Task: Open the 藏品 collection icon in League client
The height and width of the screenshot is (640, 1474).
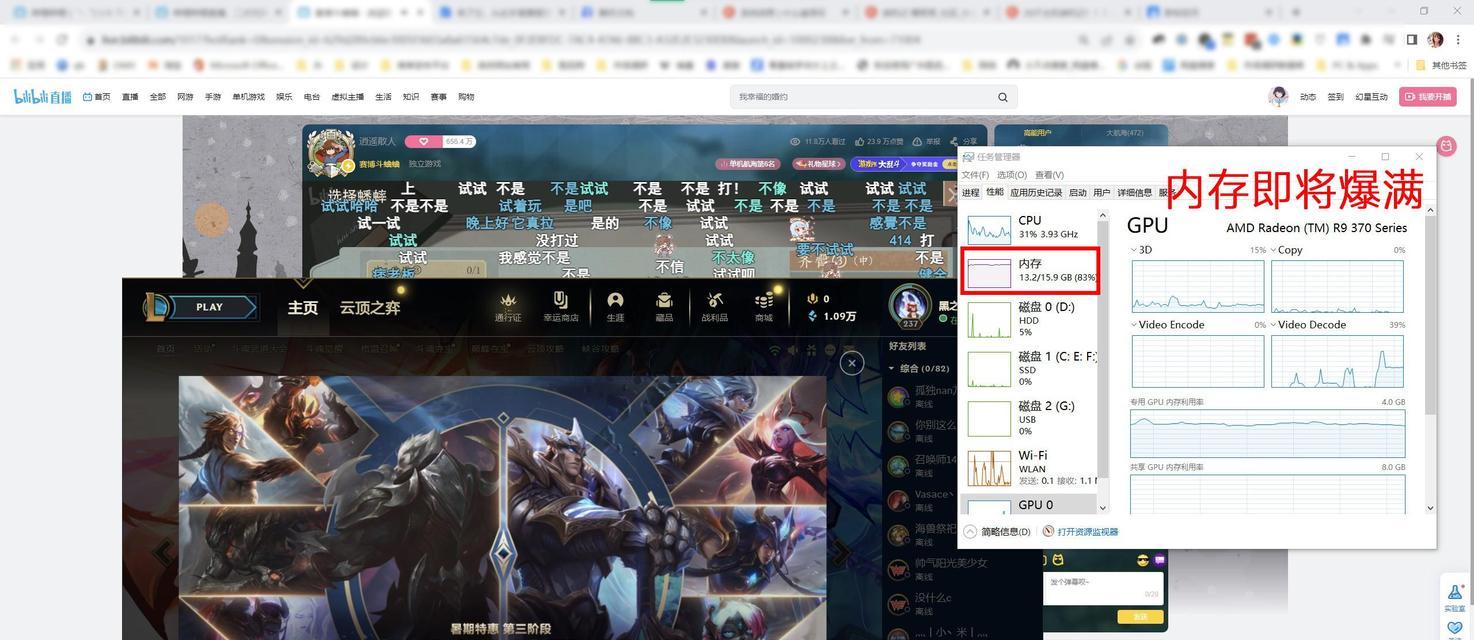Action: pyautogui.click(x=664, y=306)
